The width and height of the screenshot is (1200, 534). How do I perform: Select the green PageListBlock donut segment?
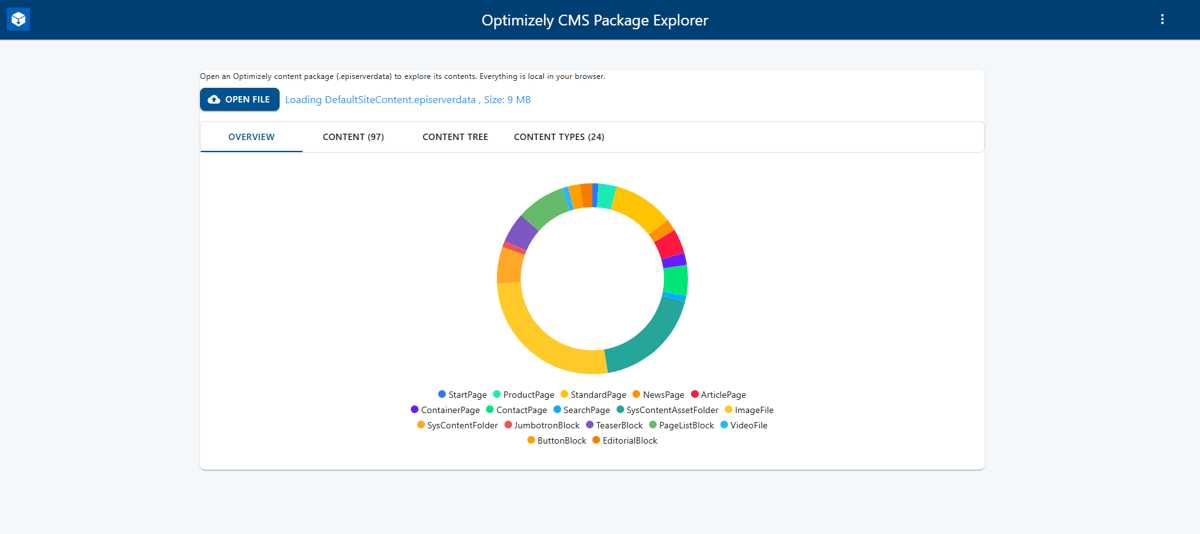[546, 207]
